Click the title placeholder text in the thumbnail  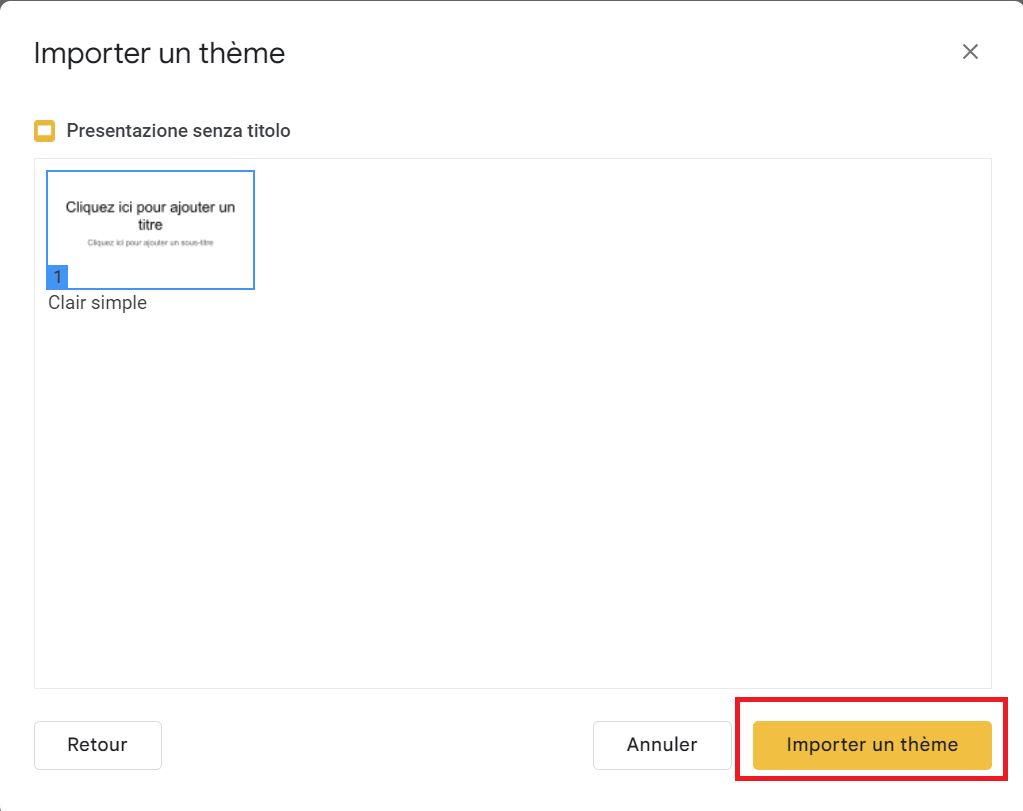pos(150,215)
